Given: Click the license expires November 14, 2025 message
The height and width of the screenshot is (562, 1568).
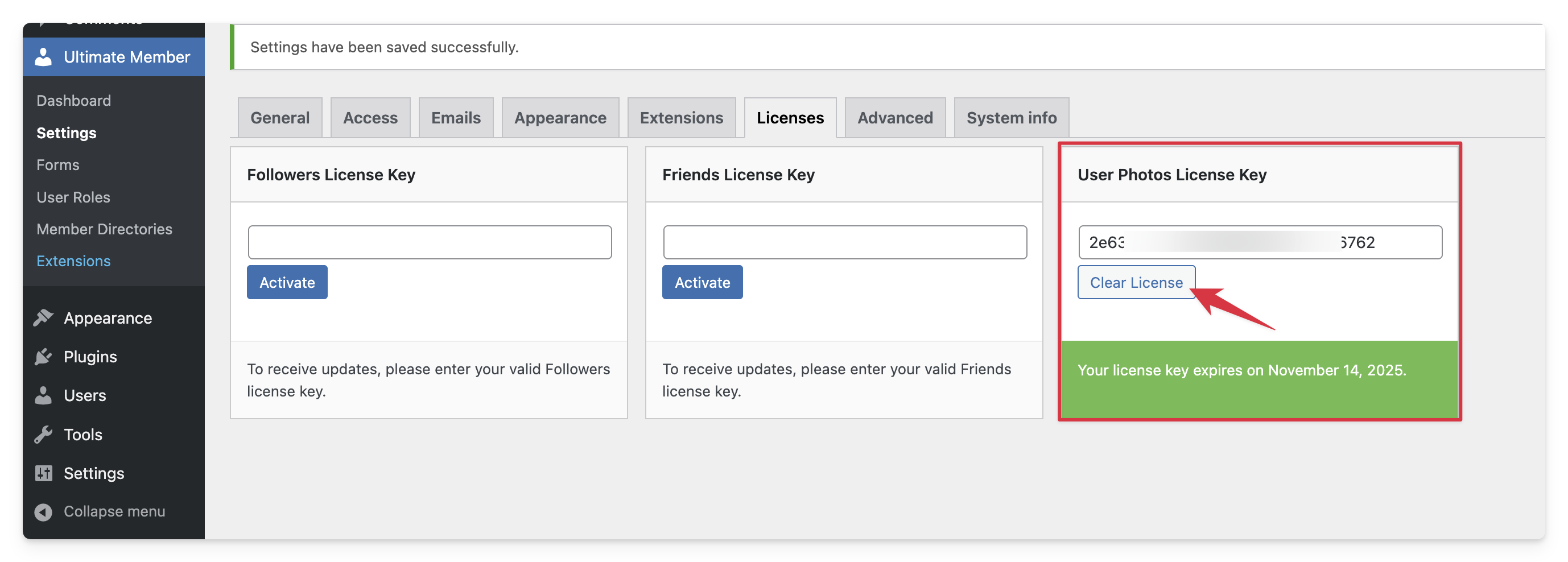Looking at the screenshot, I should 1242,370.
